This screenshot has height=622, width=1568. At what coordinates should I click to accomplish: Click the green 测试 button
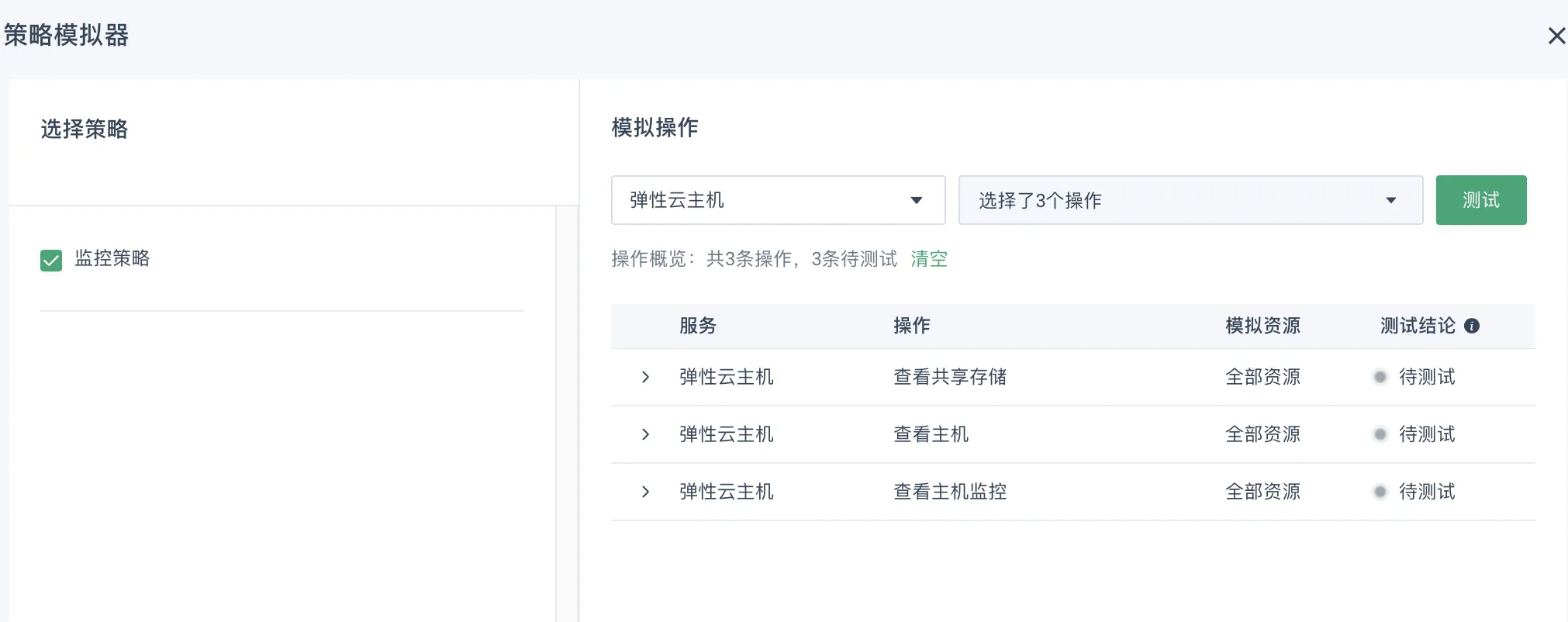tap(1480, 200)
